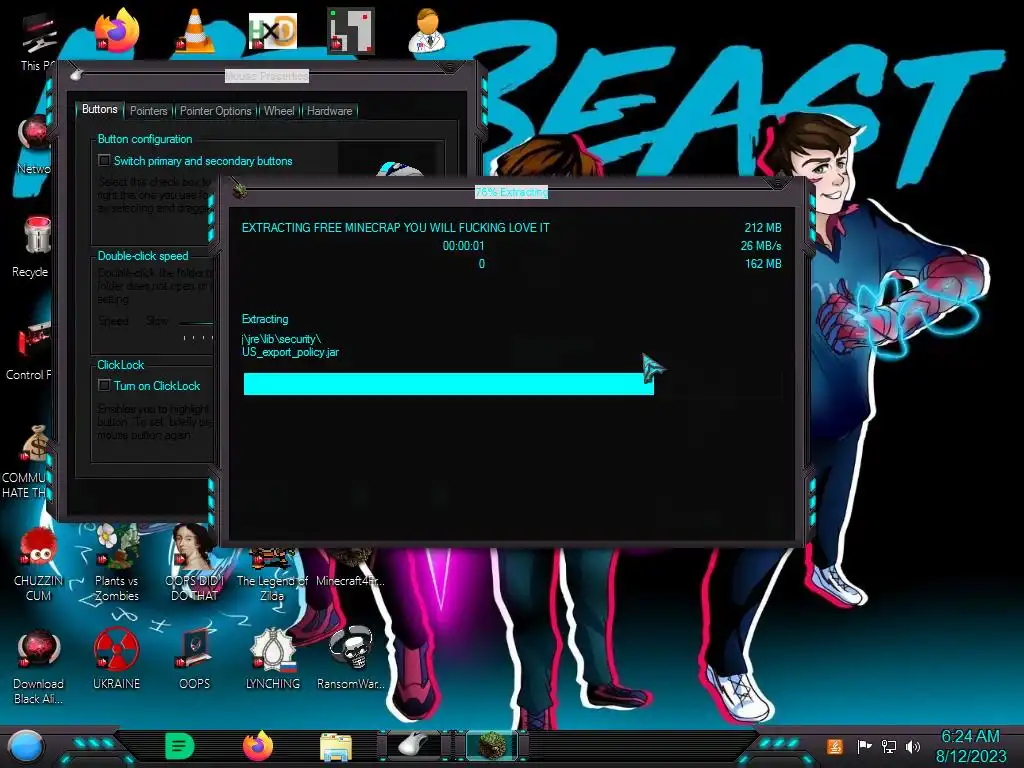
Task: Select the Buttons tab in Mouse Properties
Action: tap(99, 110)
